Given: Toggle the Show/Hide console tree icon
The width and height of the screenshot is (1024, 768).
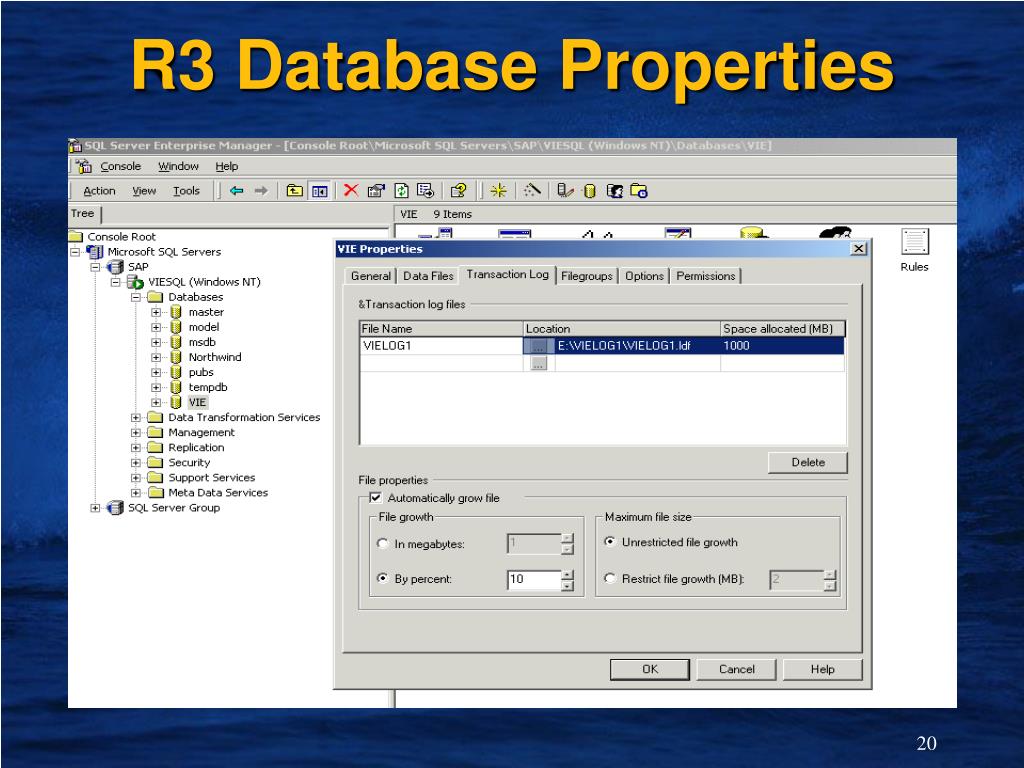Looking at the screenshot, I should click(319, 191).
